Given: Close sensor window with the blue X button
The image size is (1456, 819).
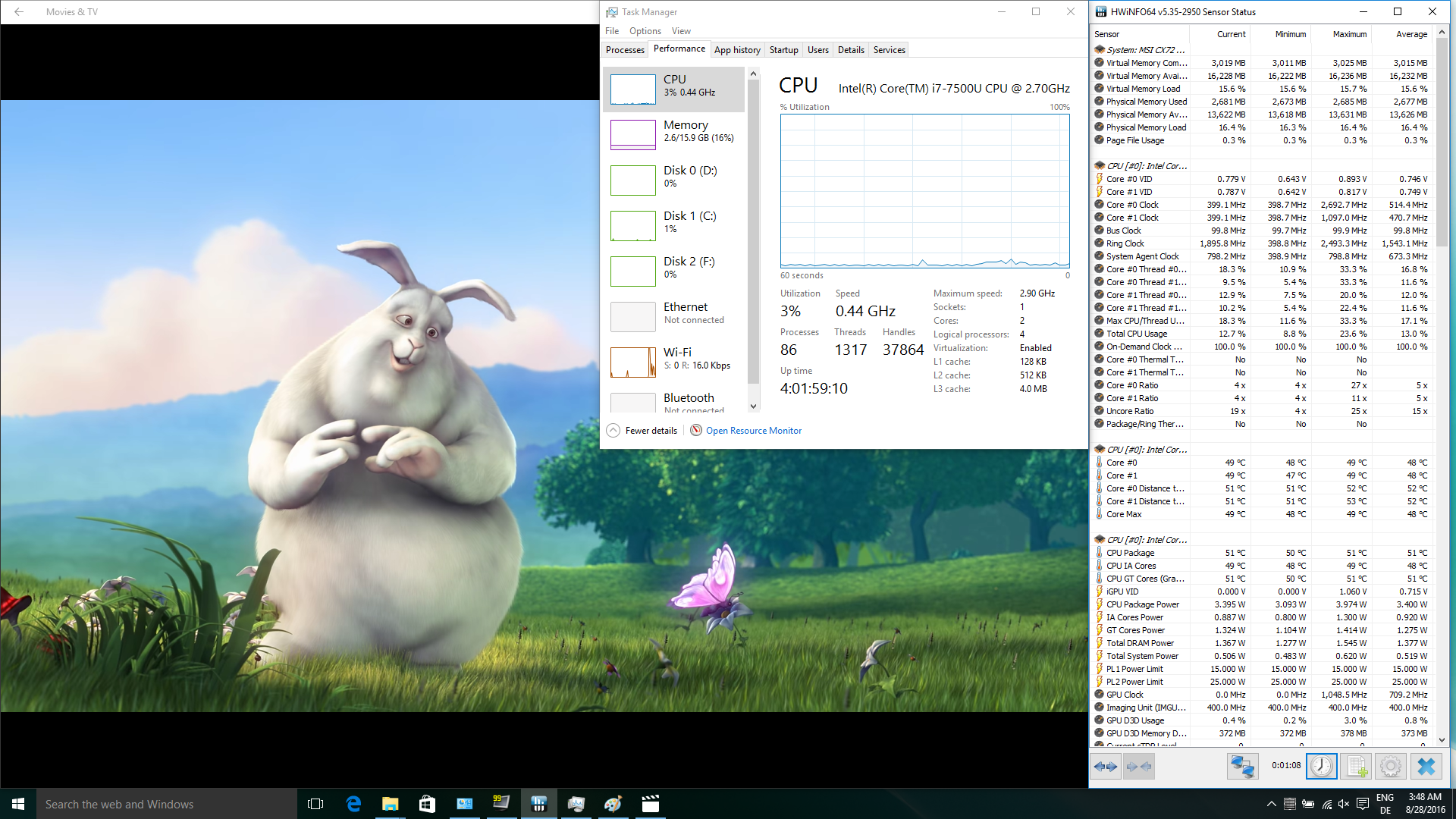Looking at the screenshot, I should pos(1426,767).
